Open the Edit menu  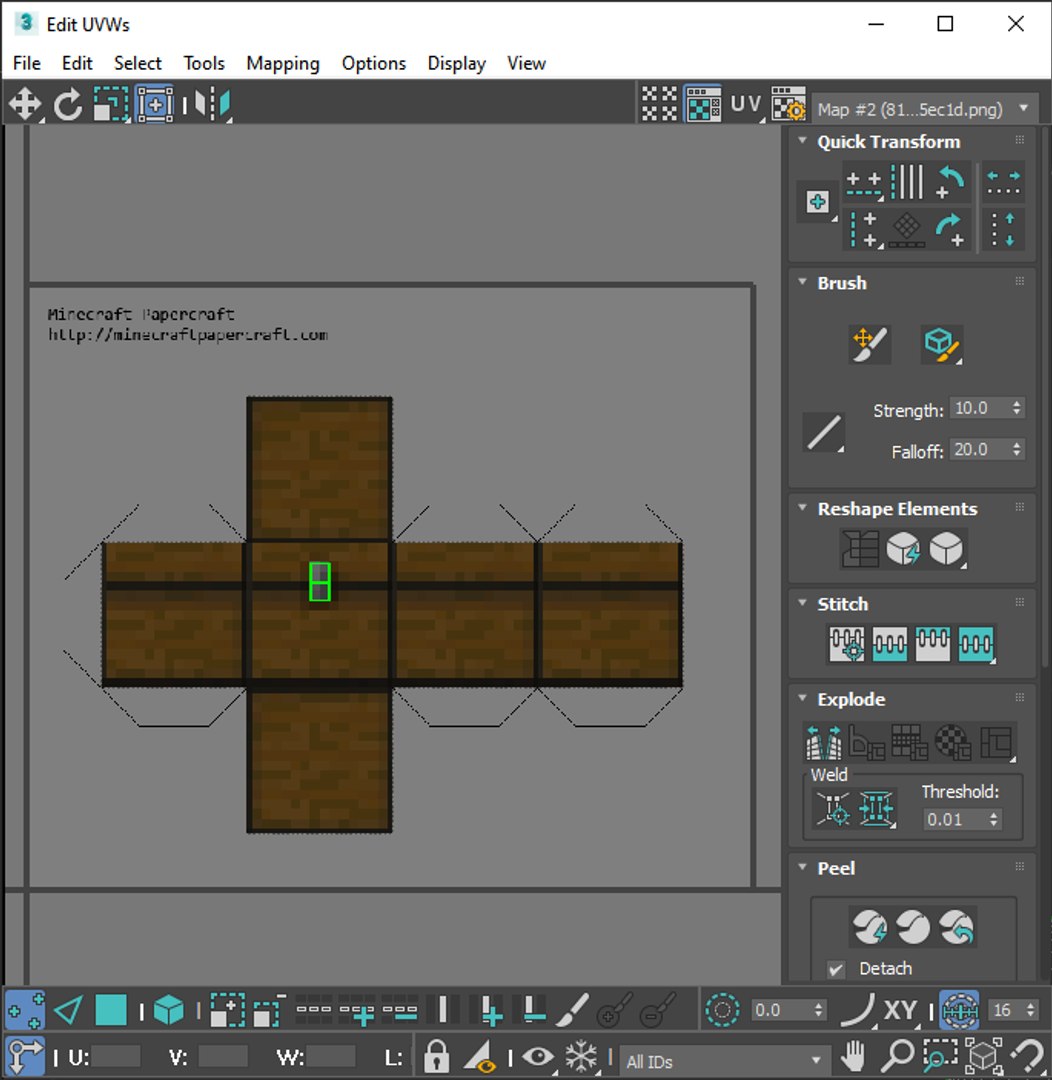[77, 63]
